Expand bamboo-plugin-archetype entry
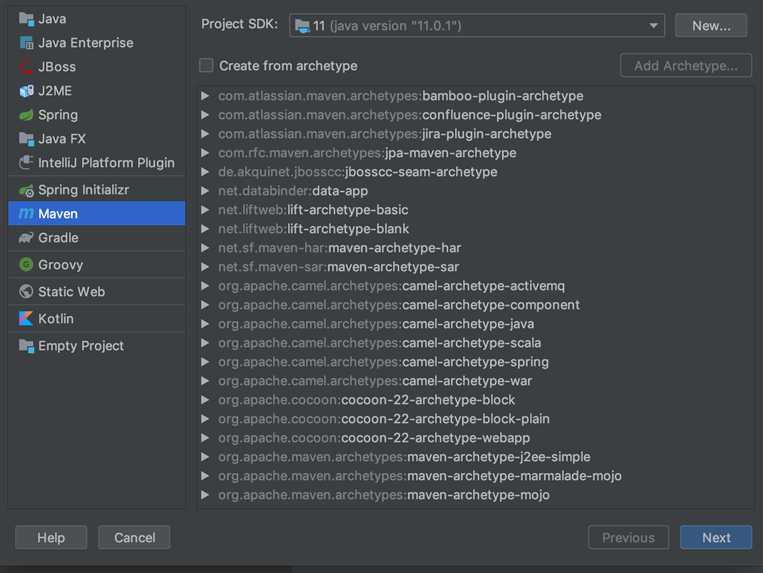Image resolution: width=763 pixels, height=573 pixels. (205, 96)
